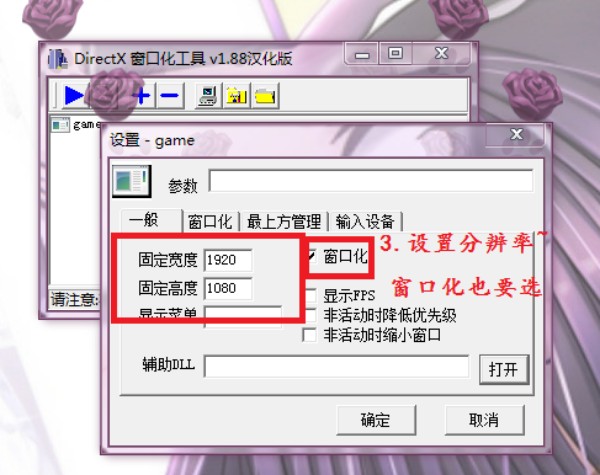Image resolution: width=600 pixels, height=475 pixels.
Task: Switch to the 最上方管理 tab
Action: (x=284, y=221)
